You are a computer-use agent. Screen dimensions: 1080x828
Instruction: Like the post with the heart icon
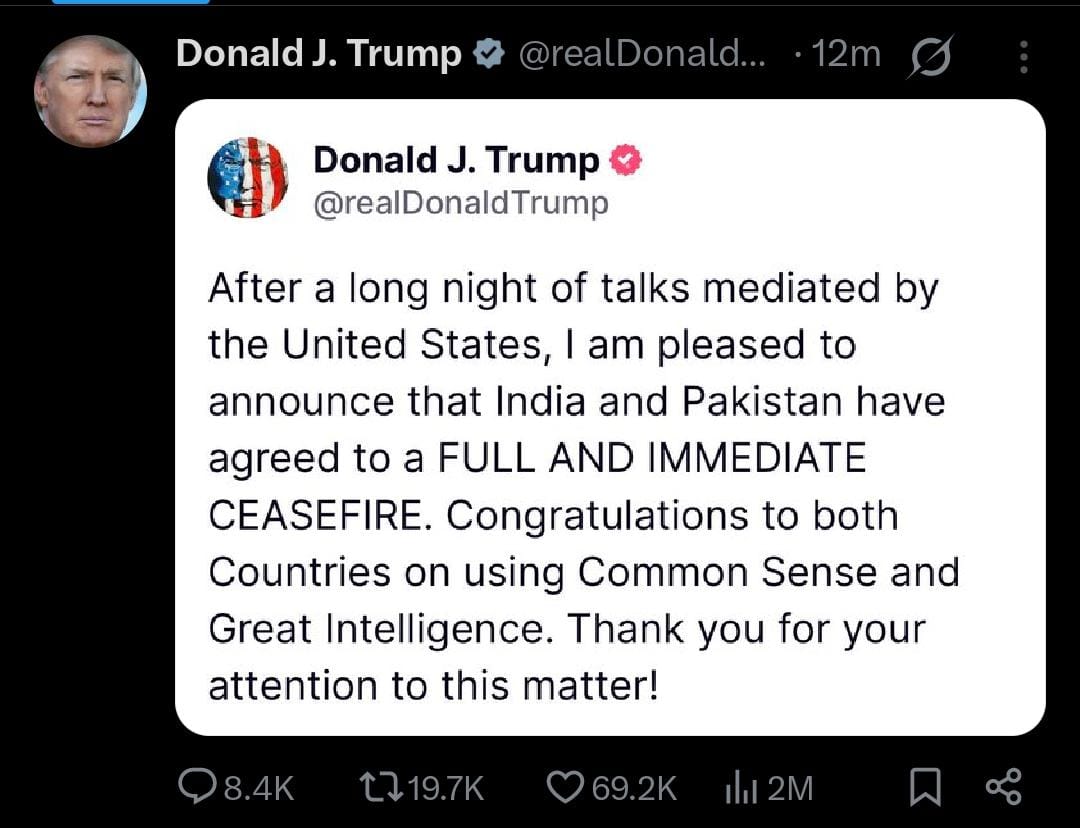click(567, 788)
